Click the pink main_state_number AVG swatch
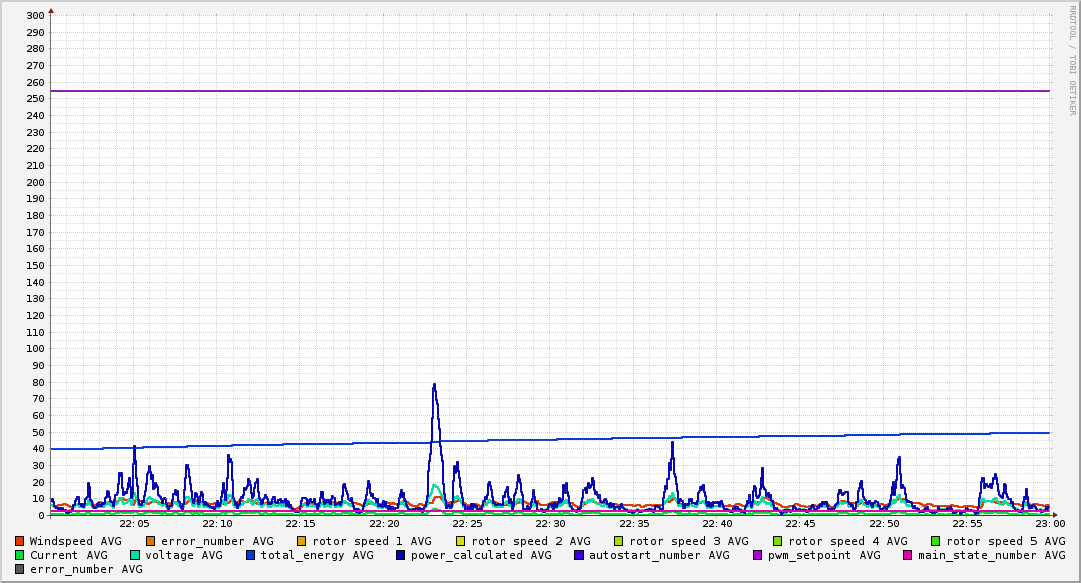 (908, 555)
